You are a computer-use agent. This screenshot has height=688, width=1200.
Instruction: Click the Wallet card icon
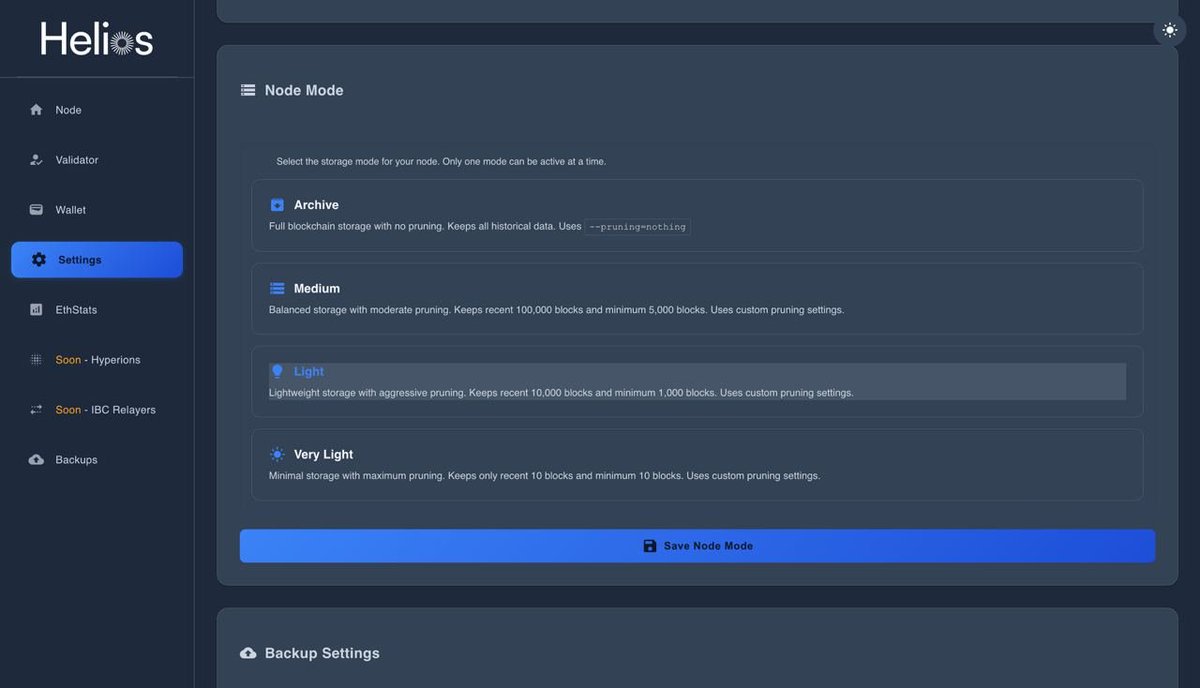[x=37, y=210]
